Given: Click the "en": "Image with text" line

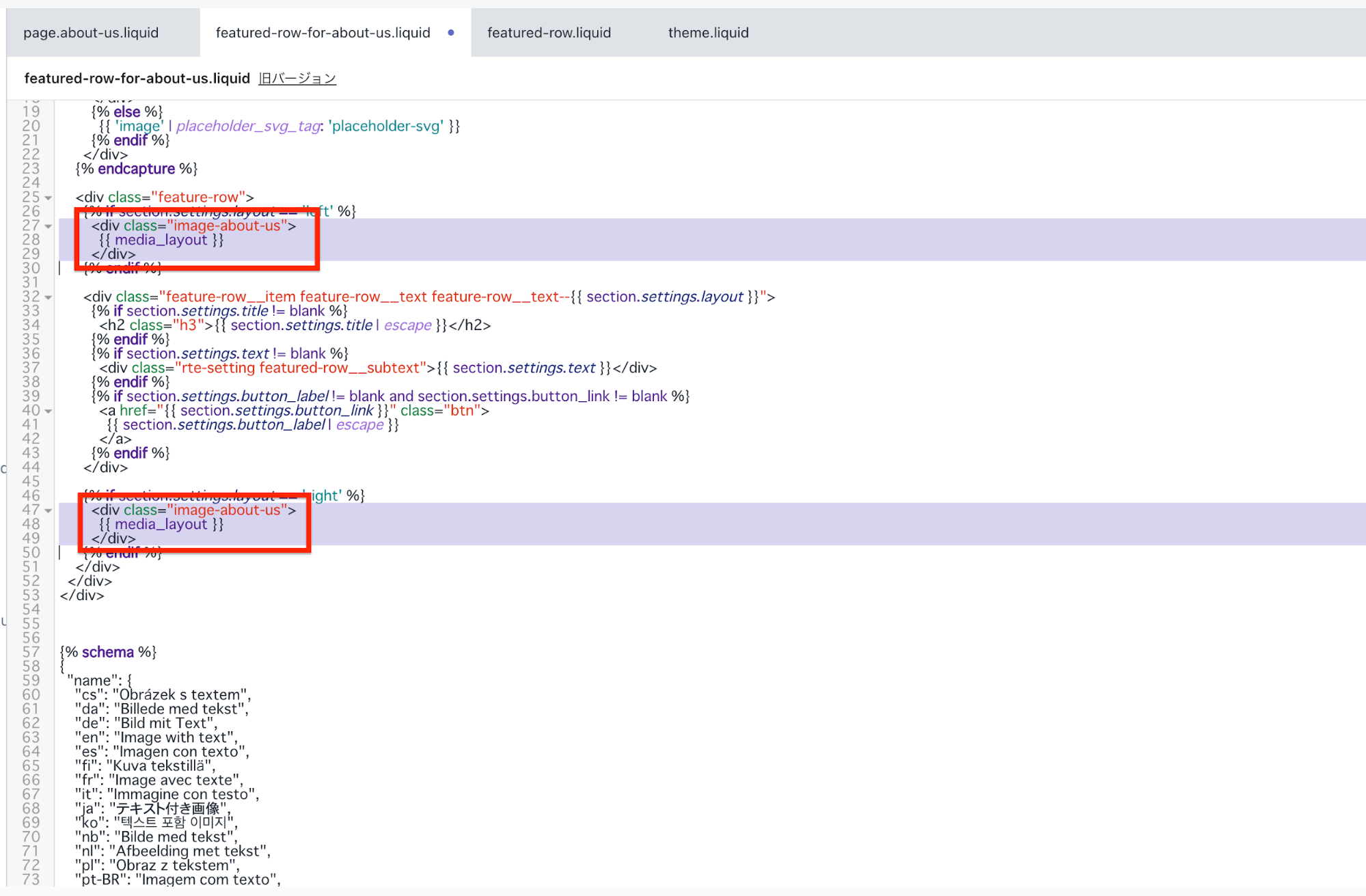Looking at the screenshot, I should (x=156, y=737).
